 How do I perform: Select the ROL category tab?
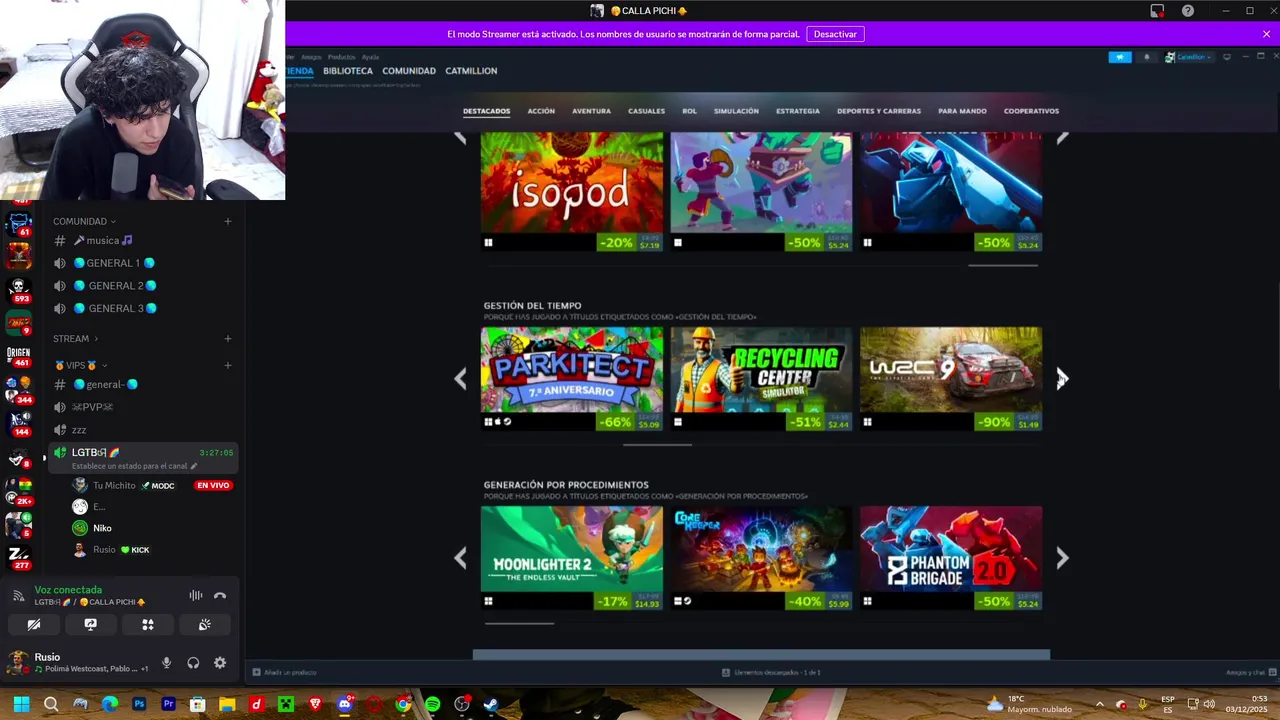tap(689, 111)
